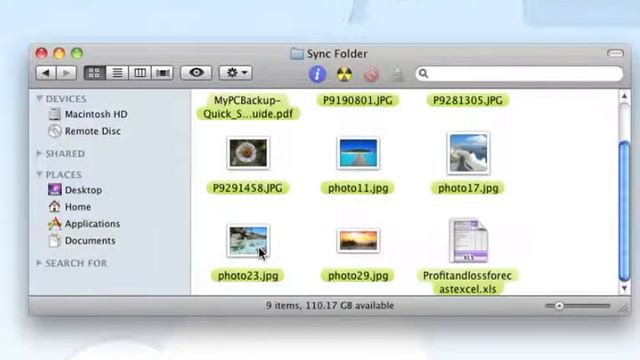Click the photo29.jpg file name label
Viewport: 640px width, 360px height.
click(x=358, y=276)
